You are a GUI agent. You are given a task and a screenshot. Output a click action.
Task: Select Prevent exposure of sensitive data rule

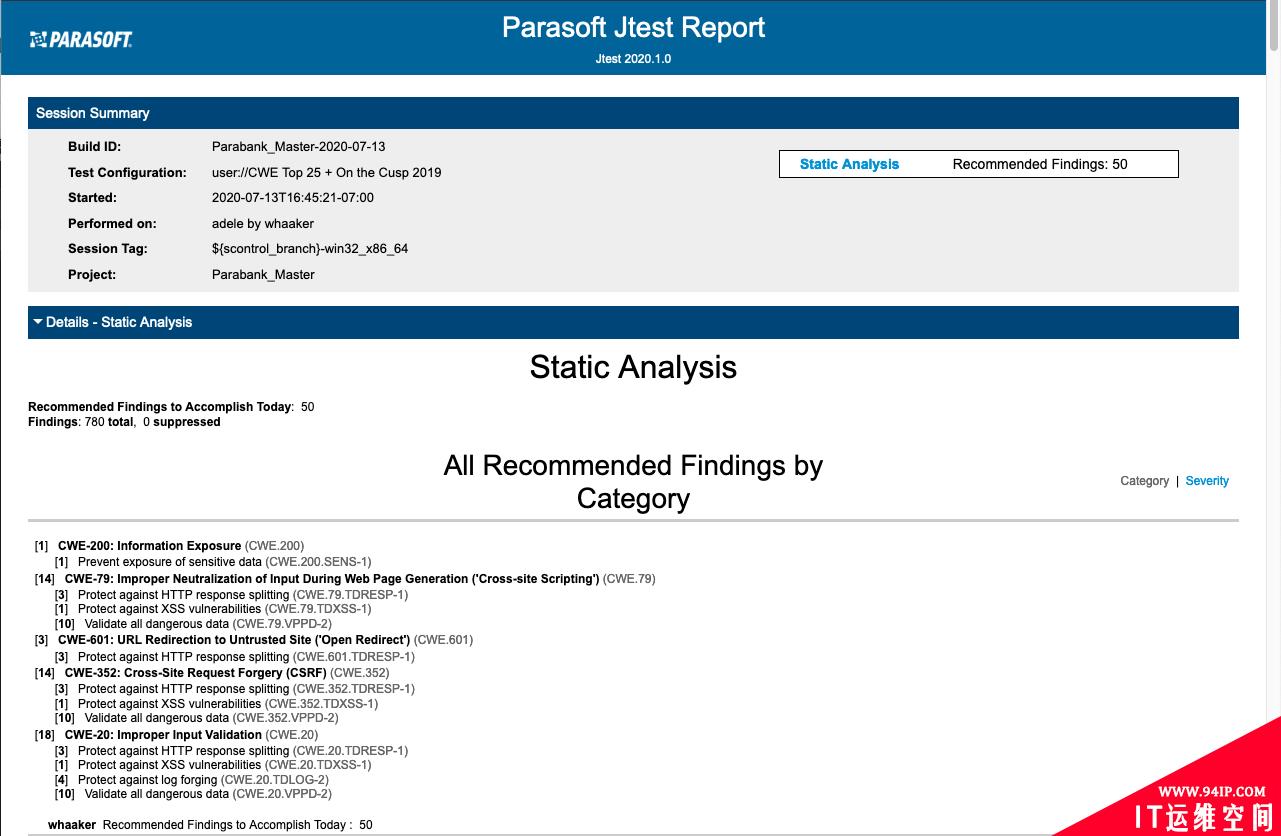(x=213, y=562)
